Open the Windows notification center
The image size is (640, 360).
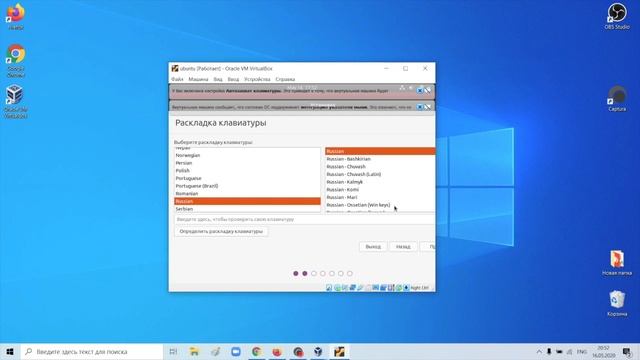[627, 351]
